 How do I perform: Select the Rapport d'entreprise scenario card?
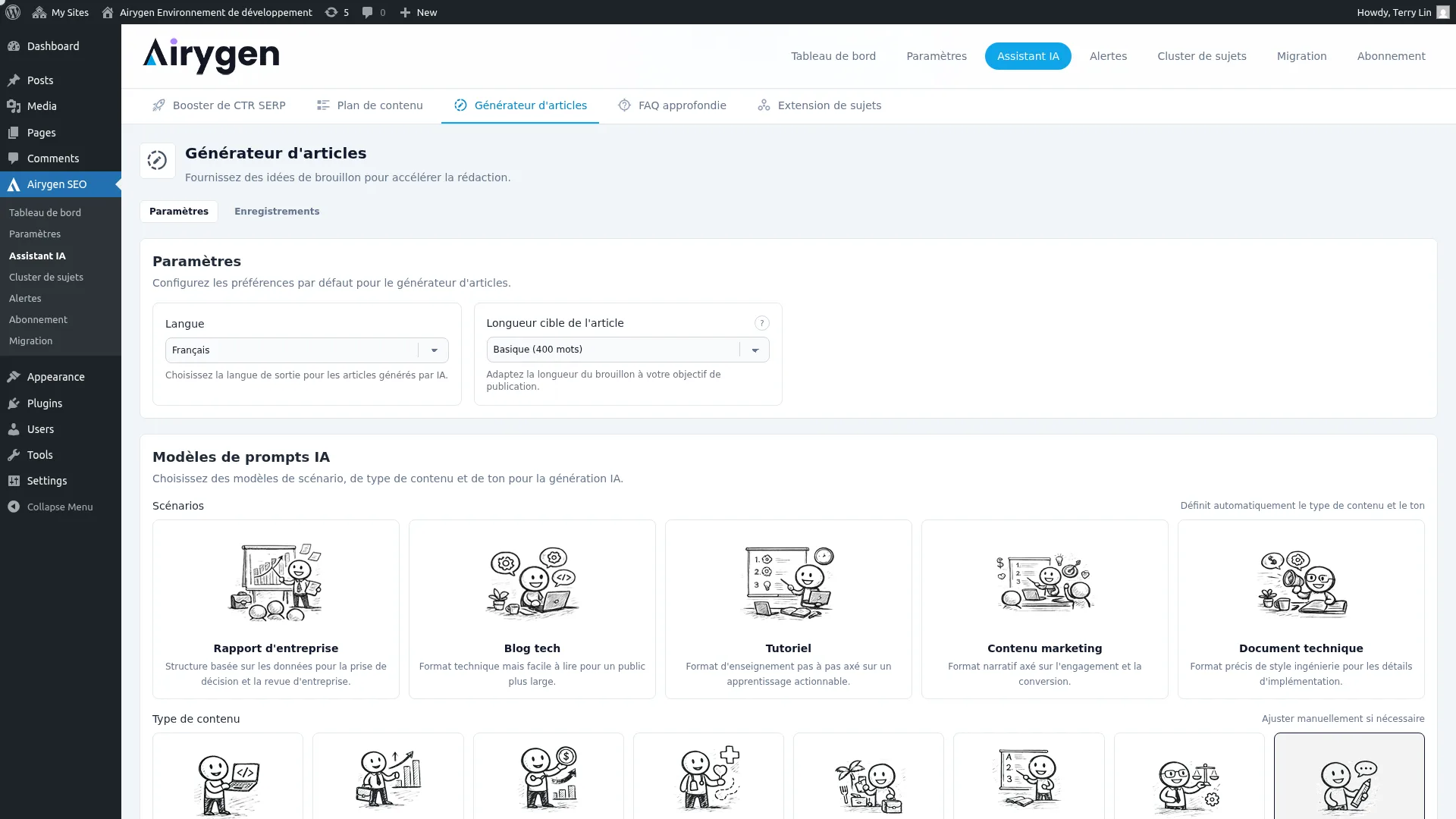pos(276,609)
